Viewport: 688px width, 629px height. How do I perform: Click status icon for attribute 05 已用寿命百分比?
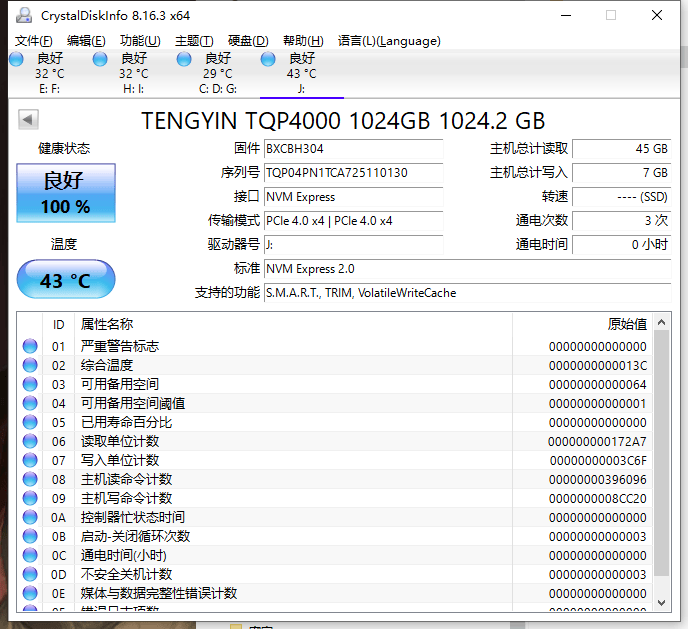pyautogui.click(x=30, y=422)
